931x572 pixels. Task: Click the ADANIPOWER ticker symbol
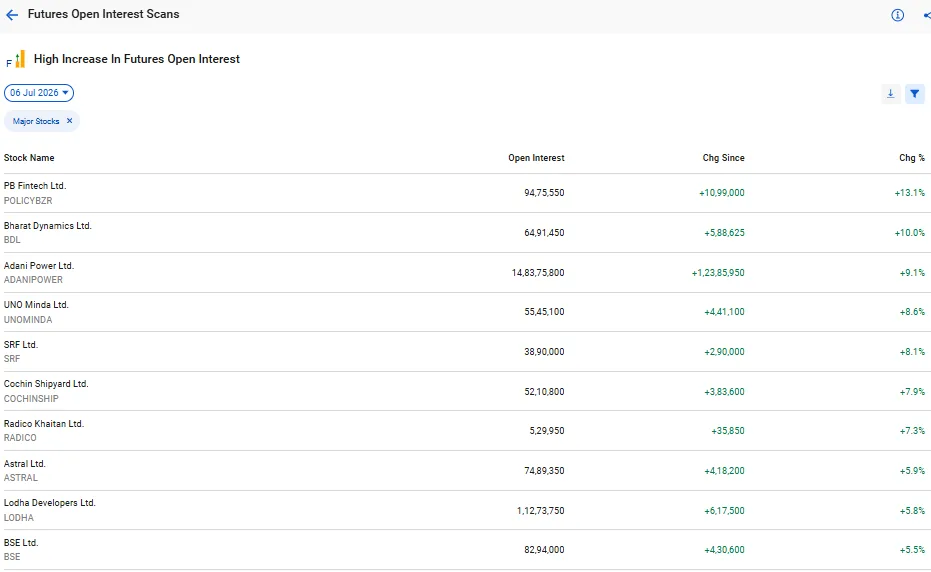point(33,280)
